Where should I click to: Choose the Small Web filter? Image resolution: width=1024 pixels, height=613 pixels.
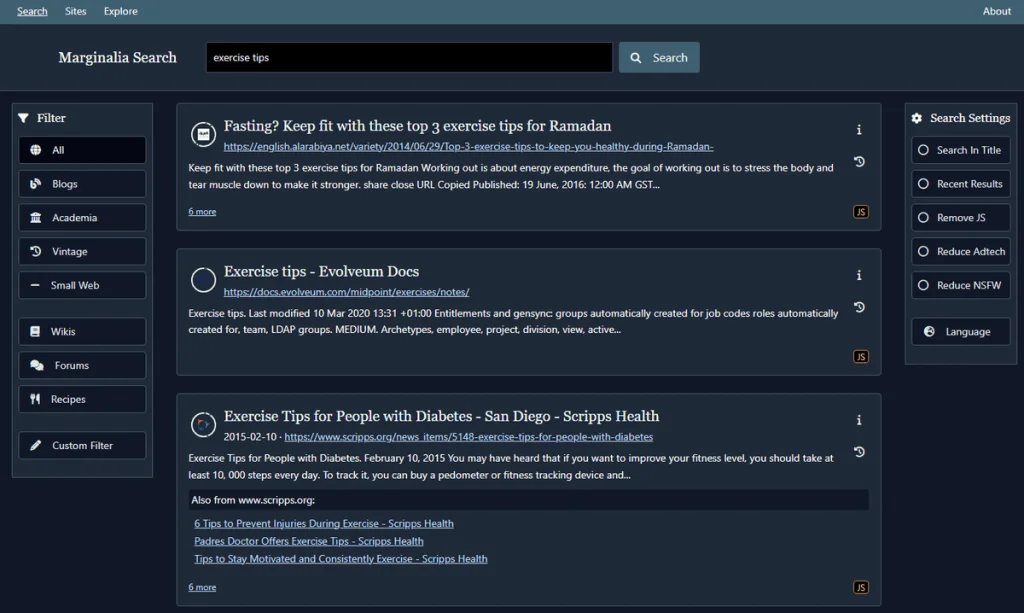tap(82, 285)
